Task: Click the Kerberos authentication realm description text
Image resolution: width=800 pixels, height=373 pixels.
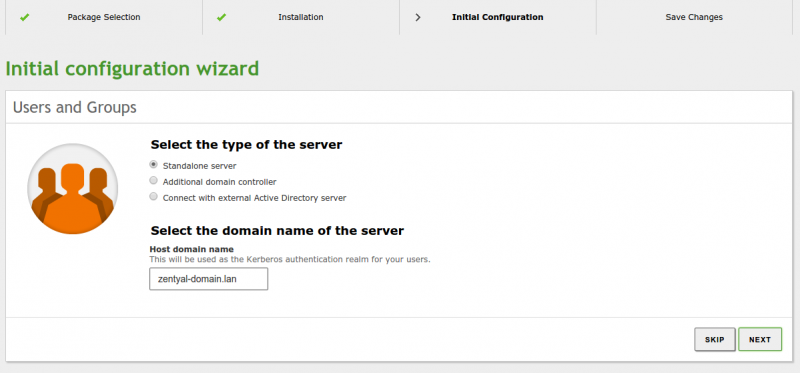Action: (290, 259)
